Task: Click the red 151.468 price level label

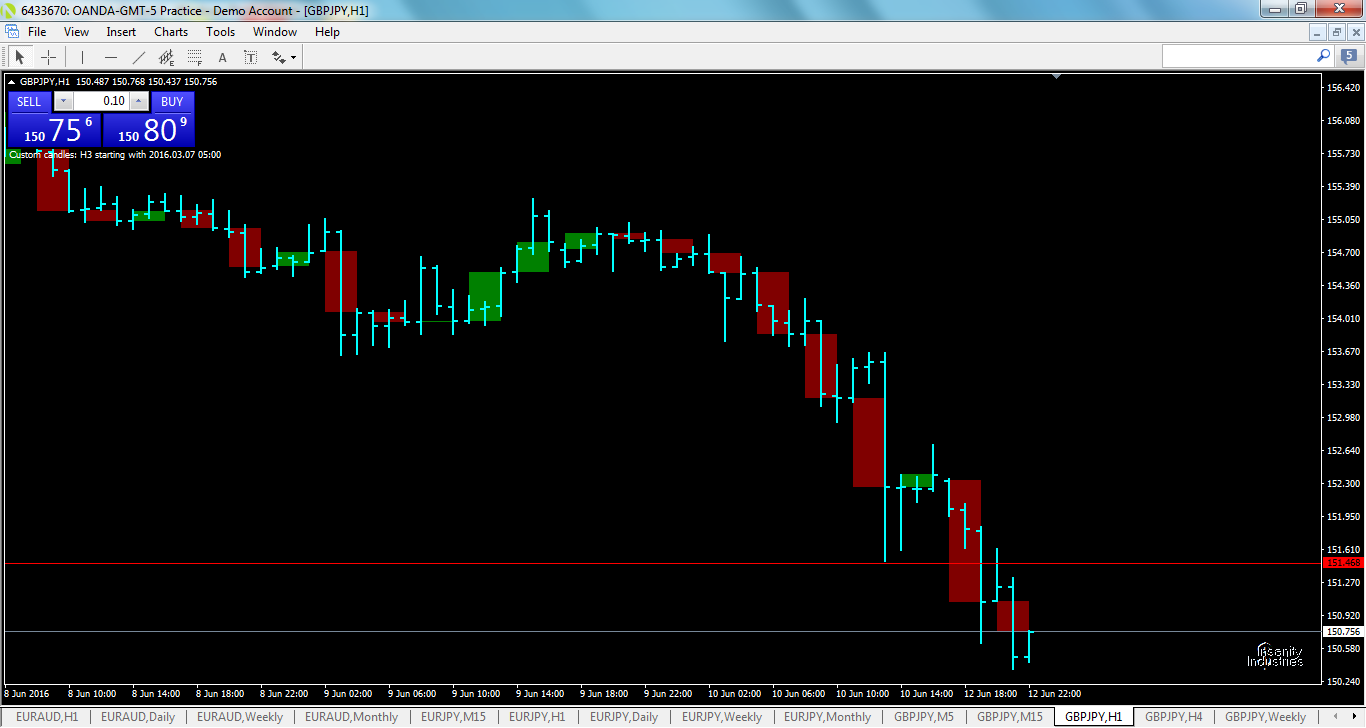Action: (1342, 563)
